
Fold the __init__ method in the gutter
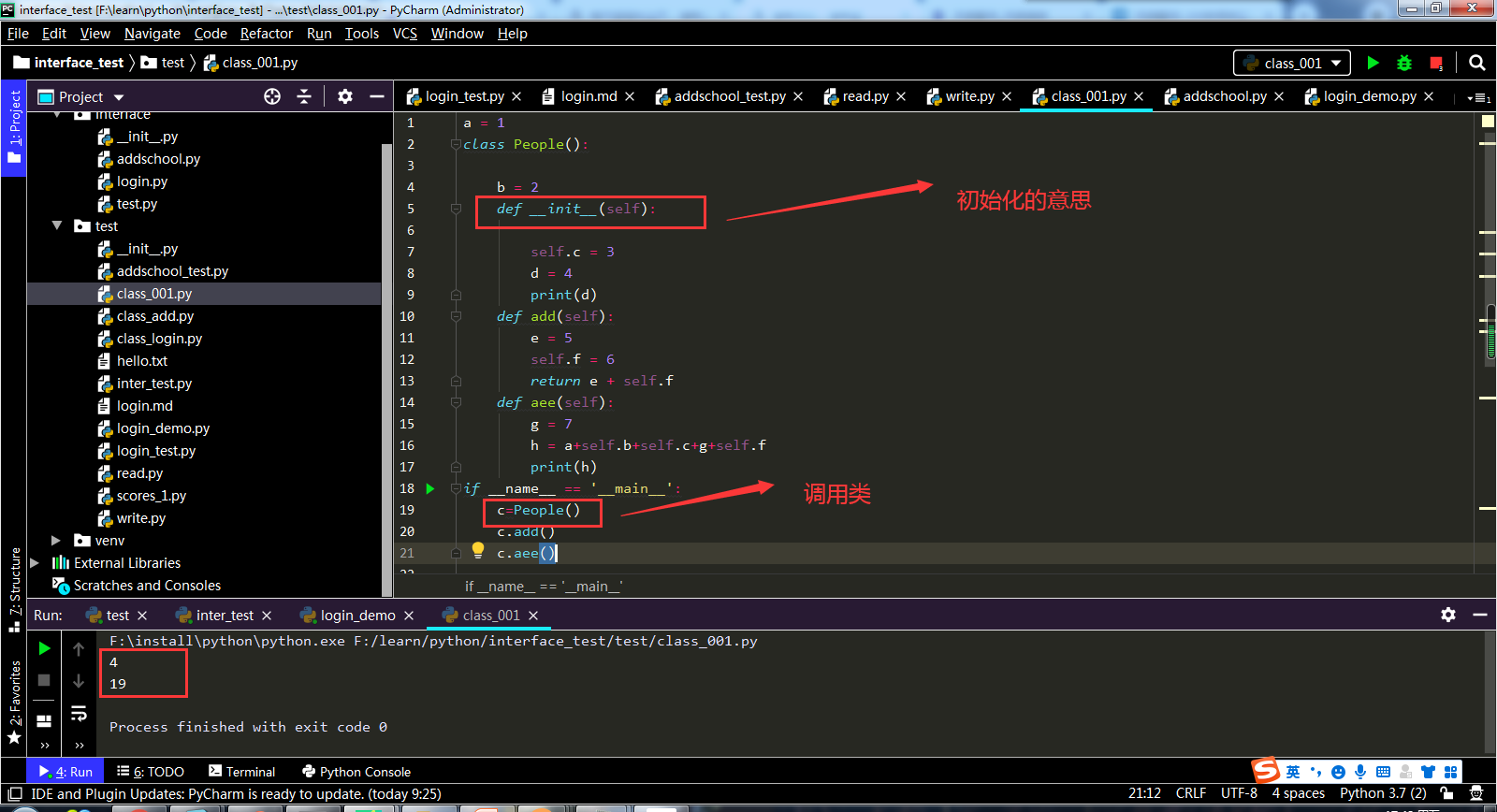(456, 209)
